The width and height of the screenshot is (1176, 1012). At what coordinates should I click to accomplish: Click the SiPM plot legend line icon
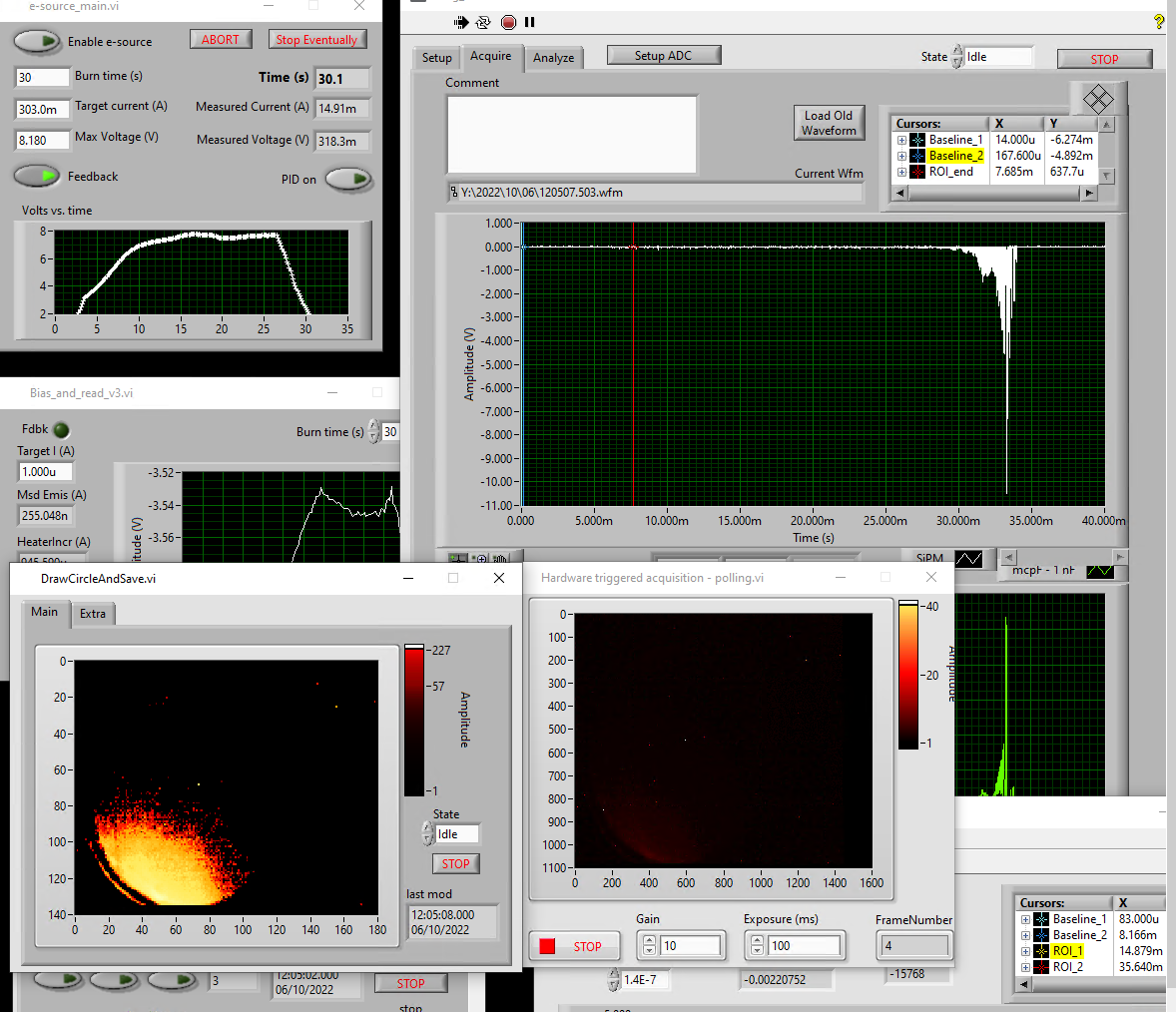coord(968,559)
